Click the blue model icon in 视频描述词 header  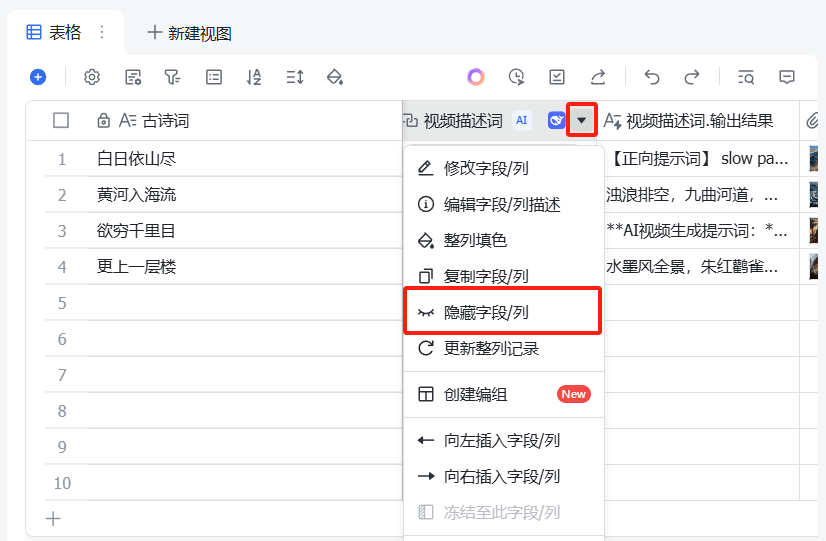[x=556, y=121]
